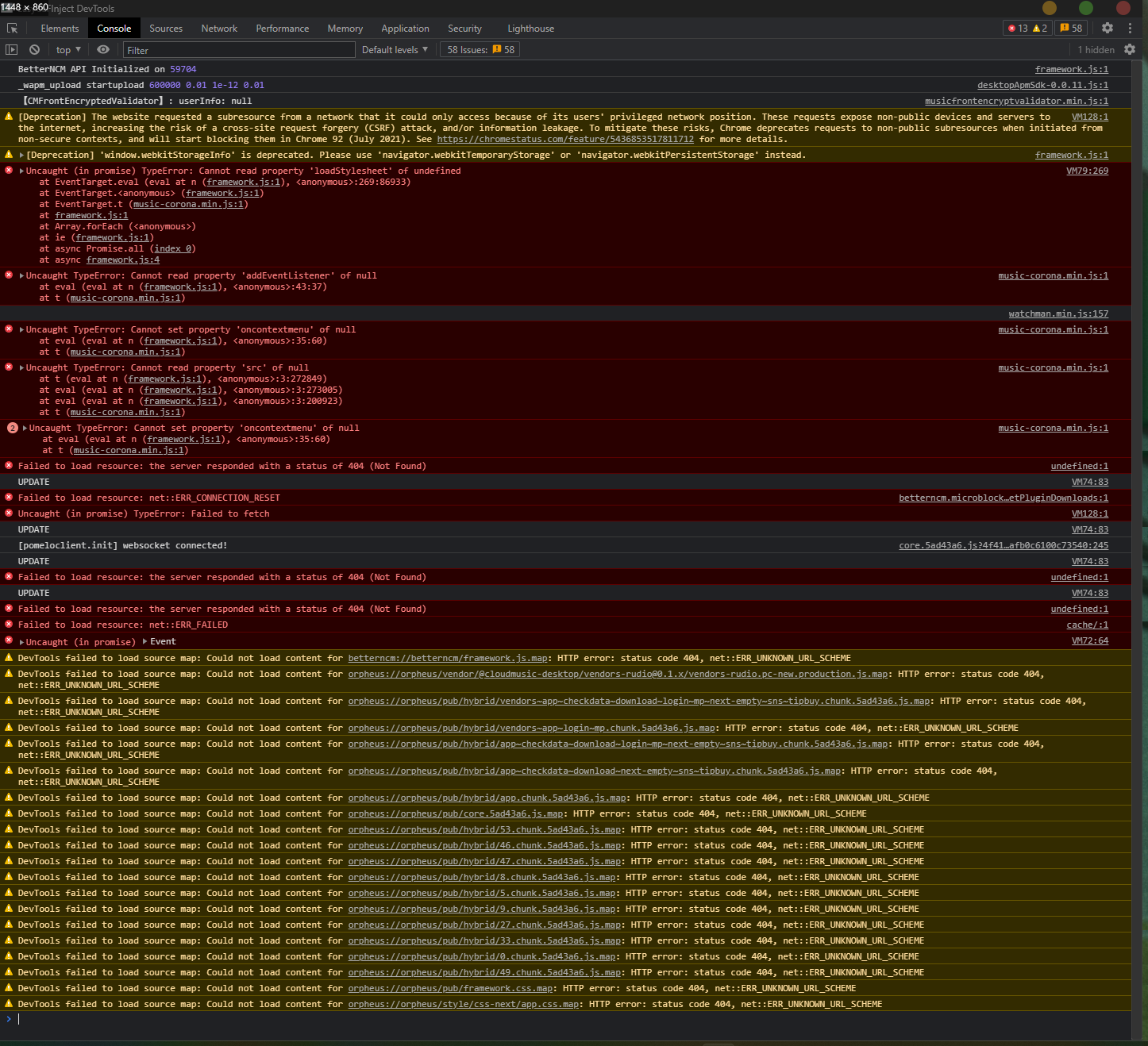Click the Filter input field
Screen dimensions: 1148x1046
[238, 49]
